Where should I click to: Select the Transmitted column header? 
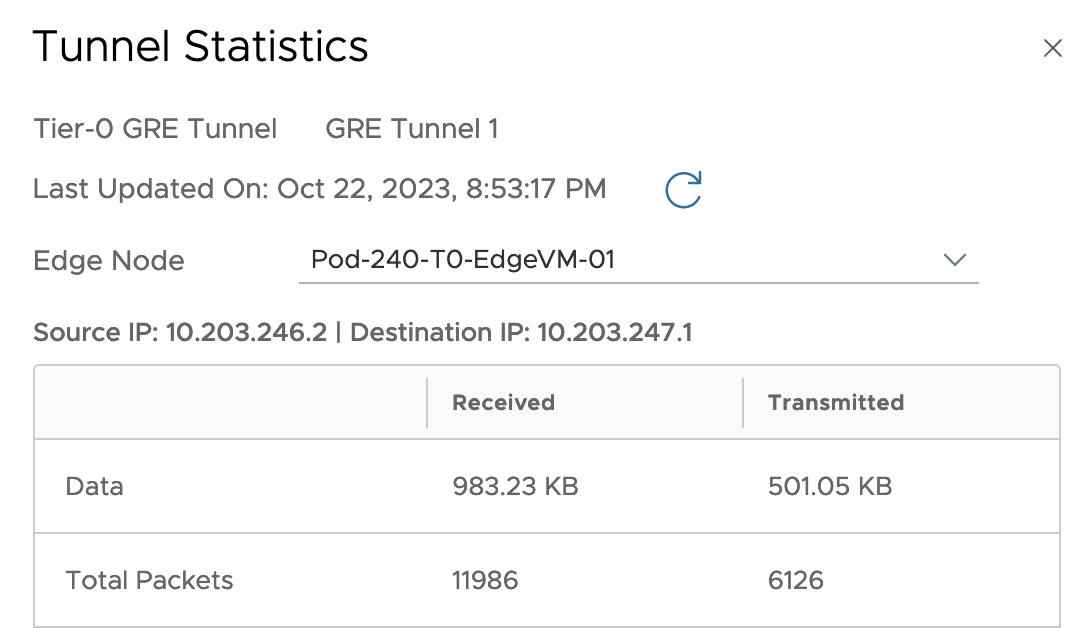pos(835,402)
